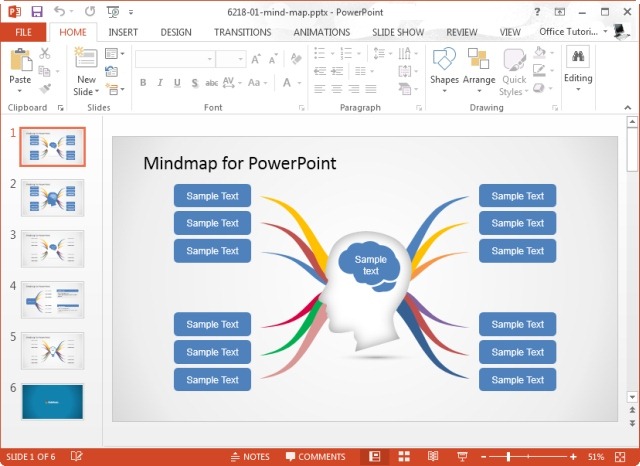Open Shapes gallery in Drawing group
640x466 pixels.
coord(444,69)
